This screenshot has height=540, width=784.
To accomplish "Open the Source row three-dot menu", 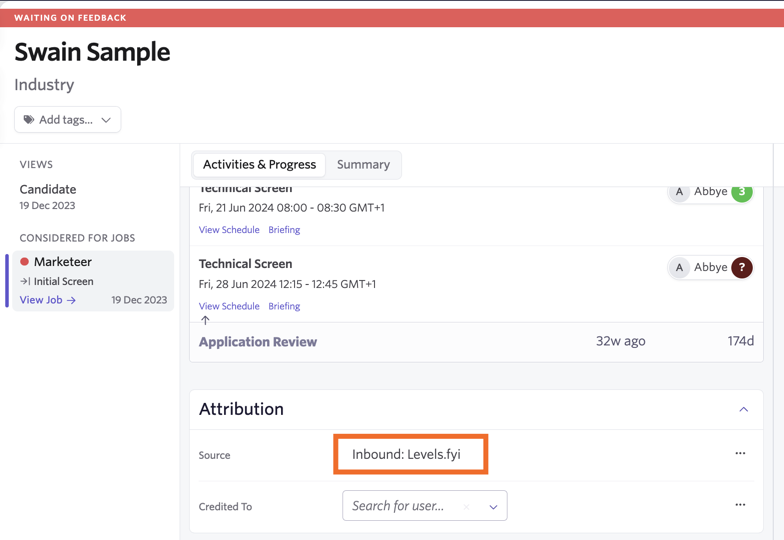I will (740, 453).
